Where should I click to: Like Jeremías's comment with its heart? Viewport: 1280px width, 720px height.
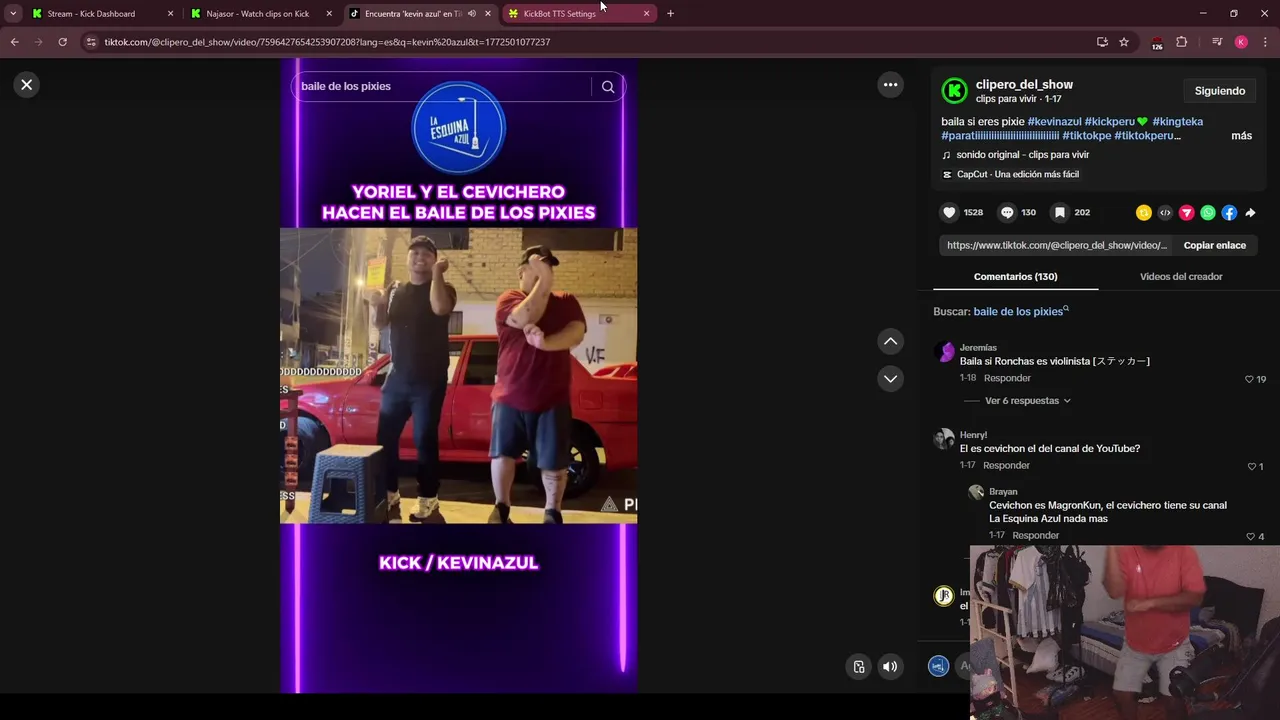1249,380
